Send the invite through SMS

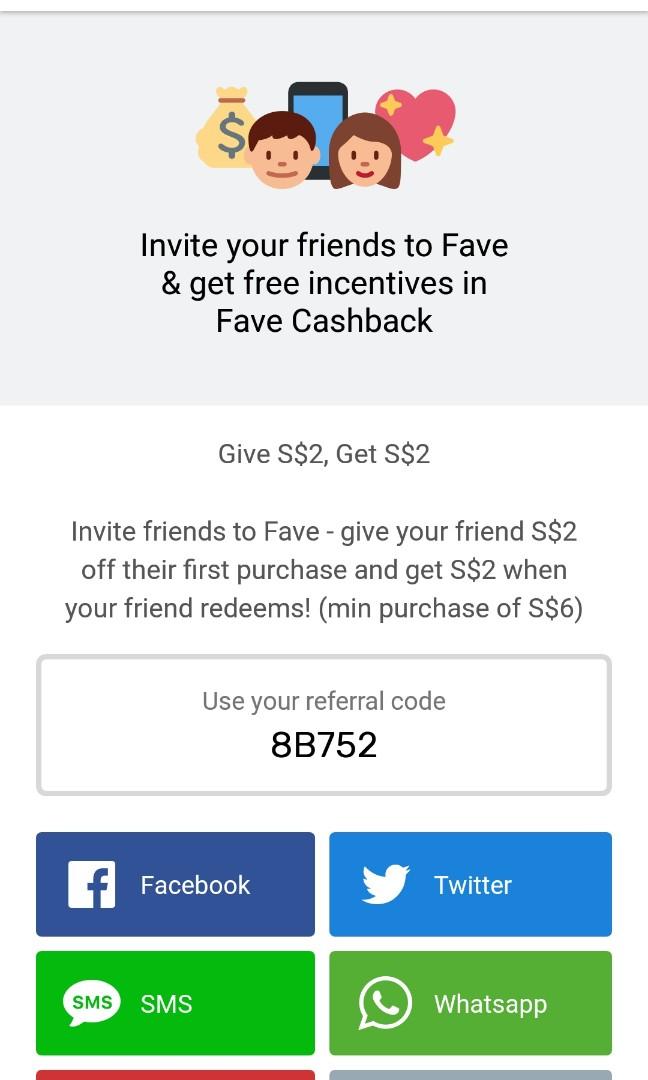(175, 1003)
